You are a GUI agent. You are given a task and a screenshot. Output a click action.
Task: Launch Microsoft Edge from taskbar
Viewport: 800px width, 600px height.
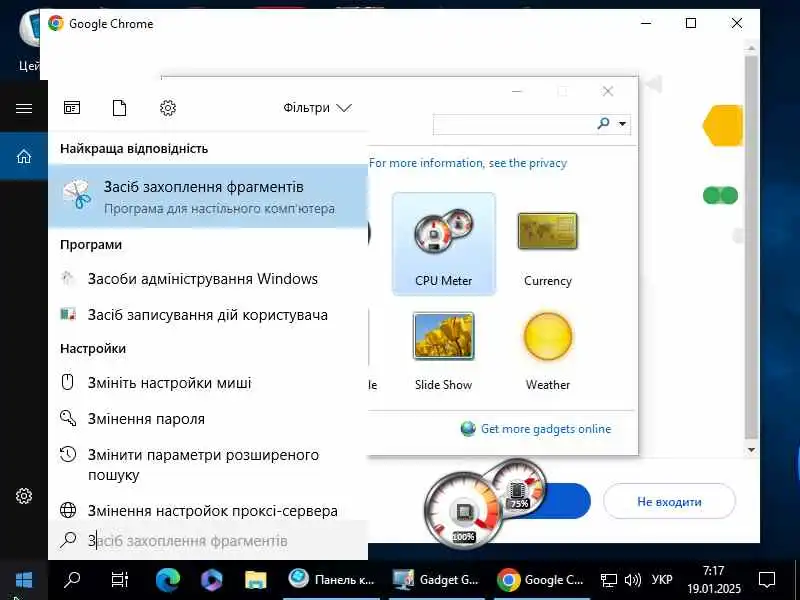pyautogui.click(x=167, y=580)
